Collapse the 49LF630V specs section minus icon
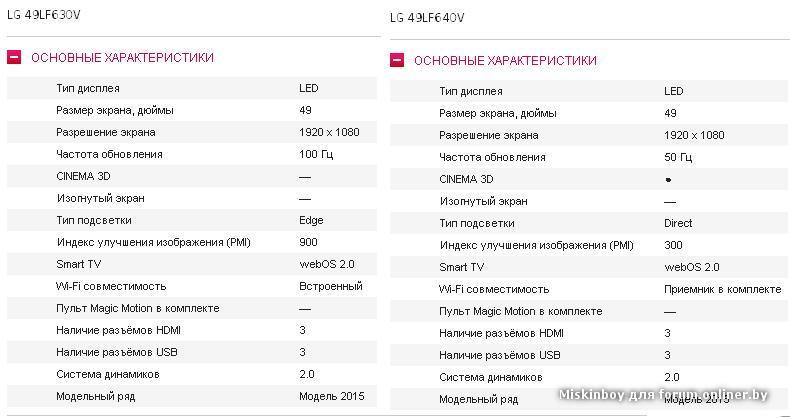 click(x=14, y=57)
